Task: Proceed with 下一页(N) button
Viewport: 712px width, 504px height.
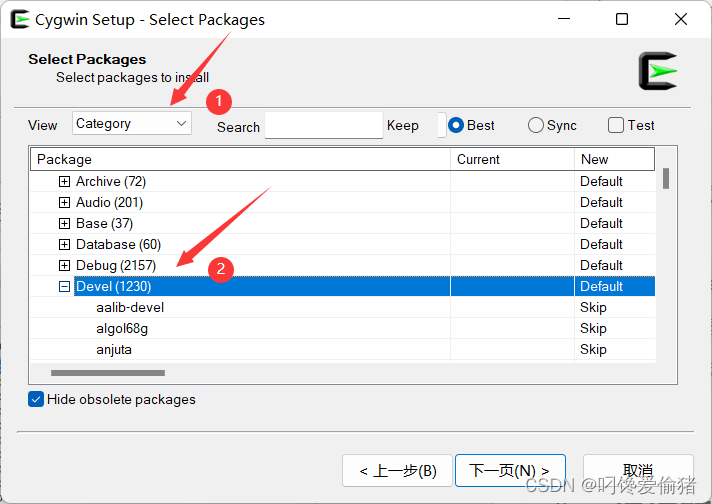Action: pos(510,470)
